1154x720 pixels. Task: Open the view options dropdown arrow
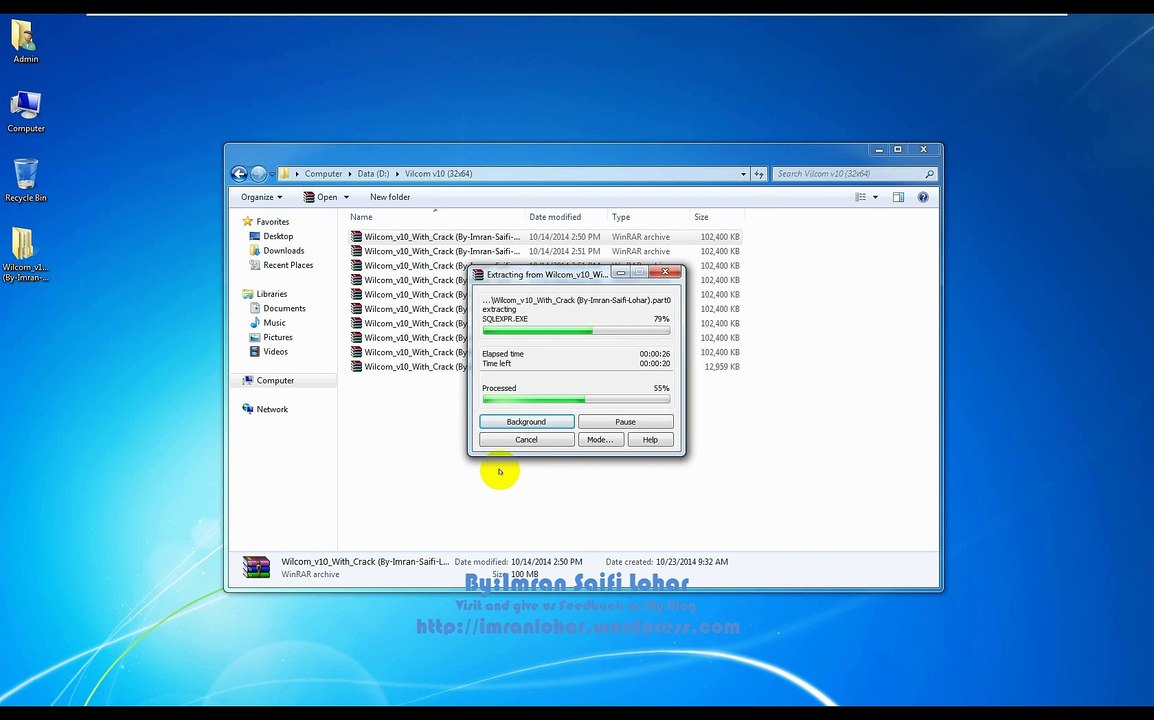pos(875,197)
